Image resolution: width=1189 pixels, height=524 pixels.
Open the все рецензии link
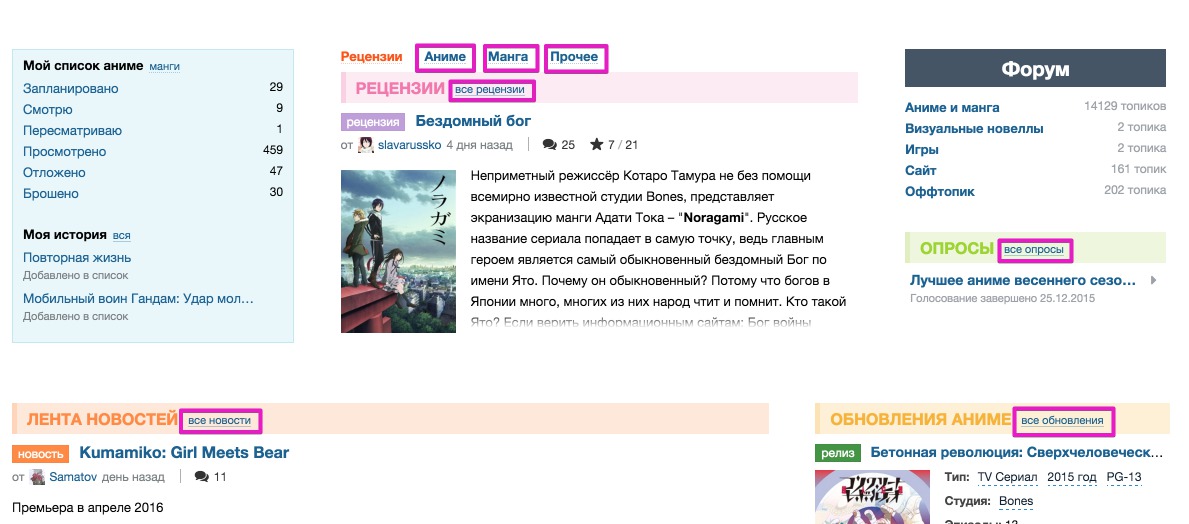(x=490, y=89)
